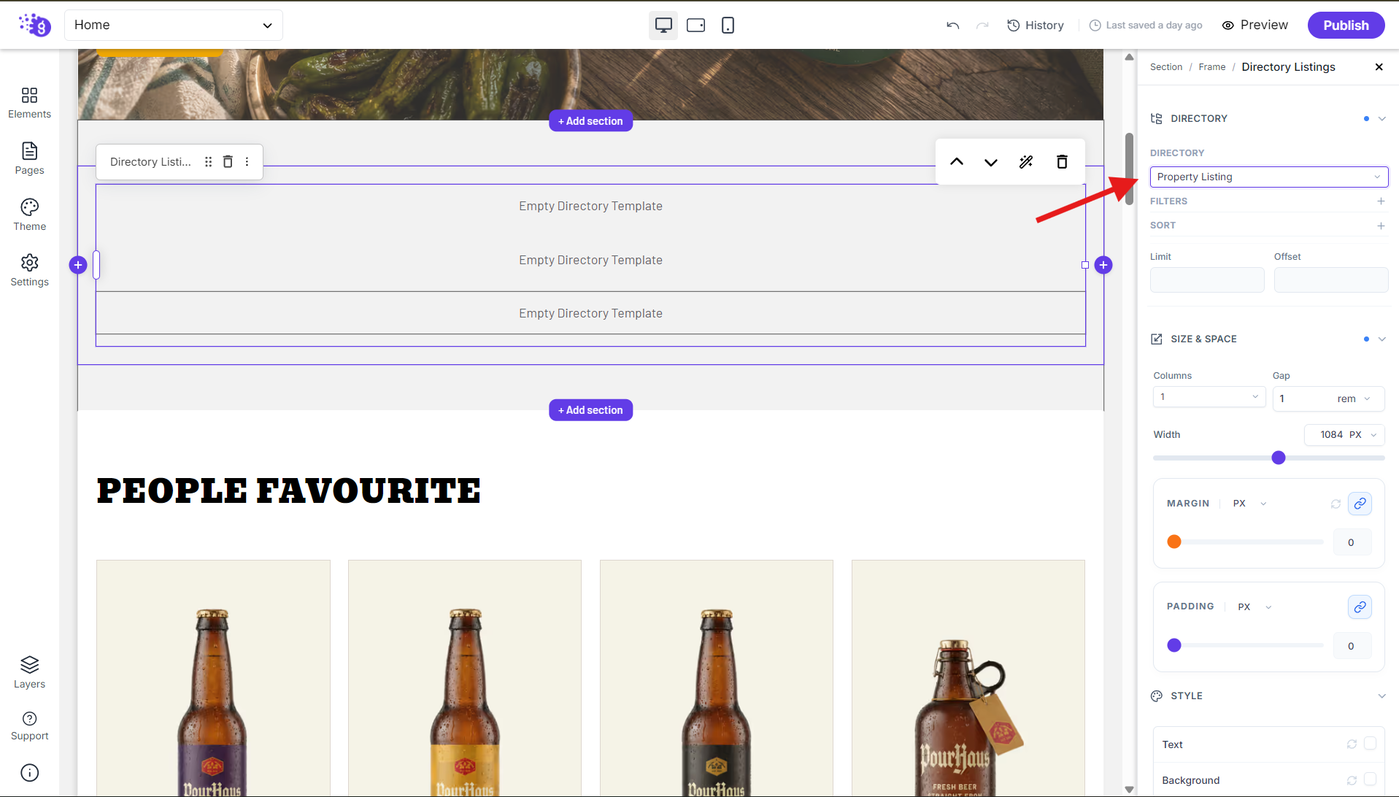The height and width of the screenshot is (797, 1399).
Task: Click the undo arrow icon
Action: 952,25
